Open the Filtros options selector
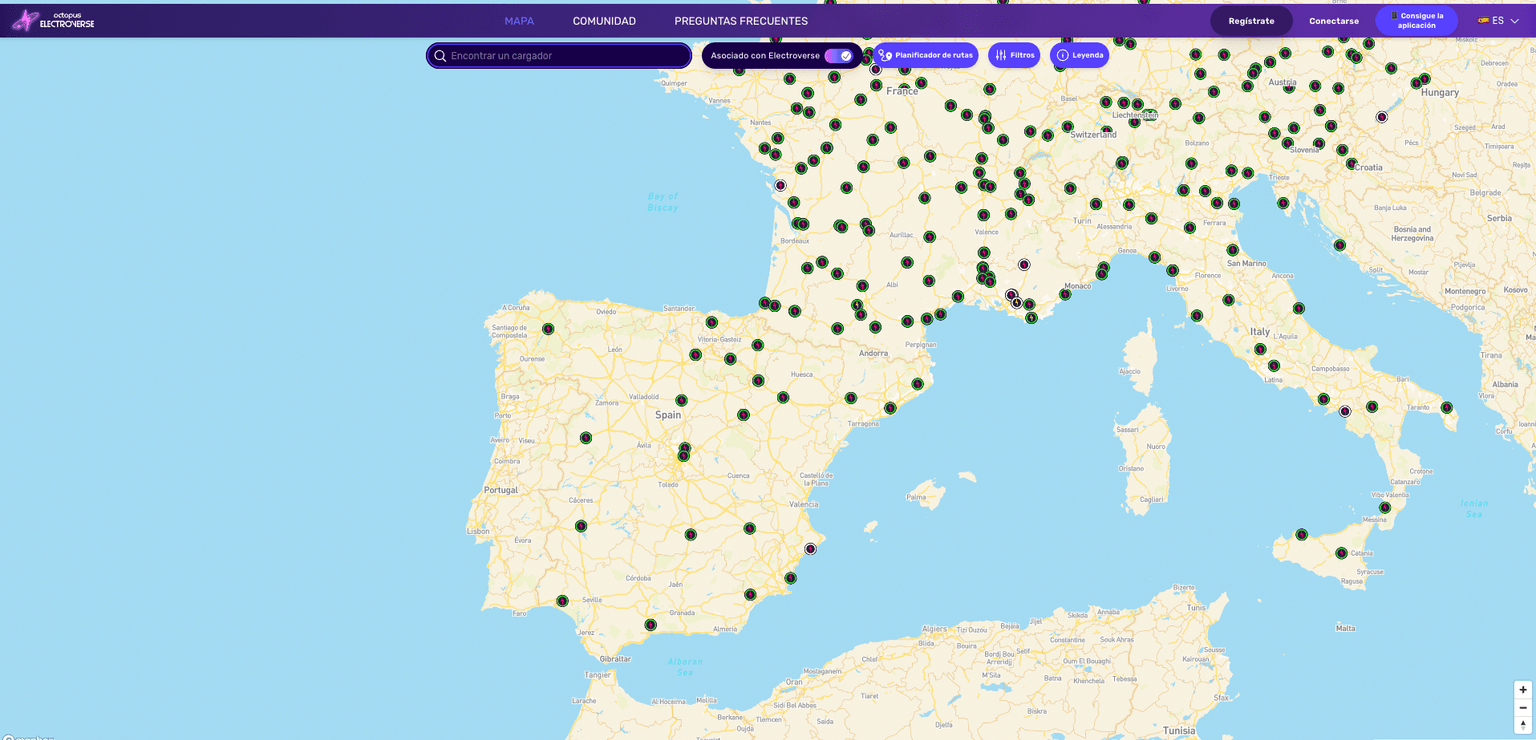The image size is (1536, 740). (x=1014, y=54)
